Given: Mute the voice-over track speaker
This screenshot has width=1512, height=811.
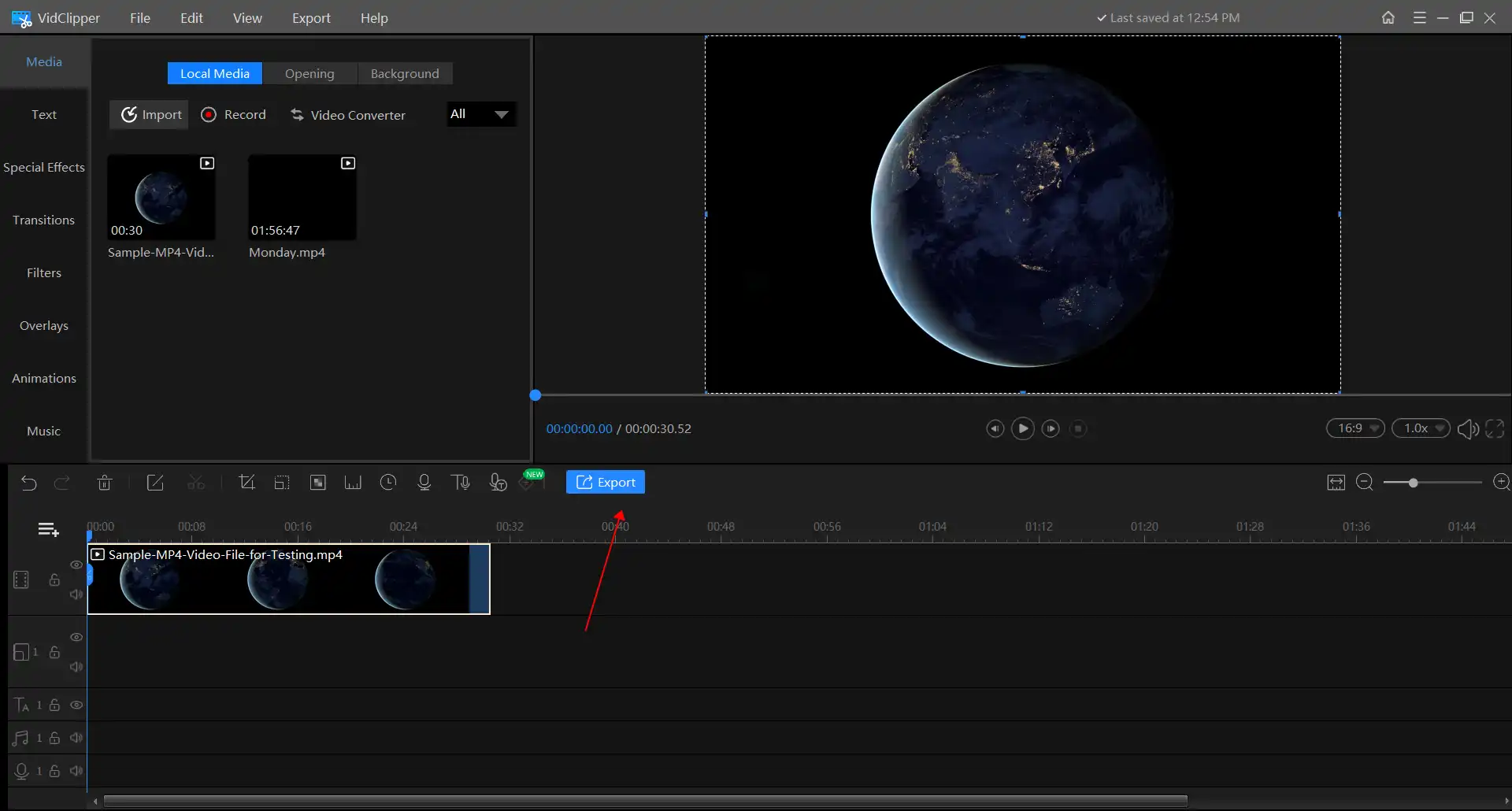Looking at the screenshot, I should (76, 771).
